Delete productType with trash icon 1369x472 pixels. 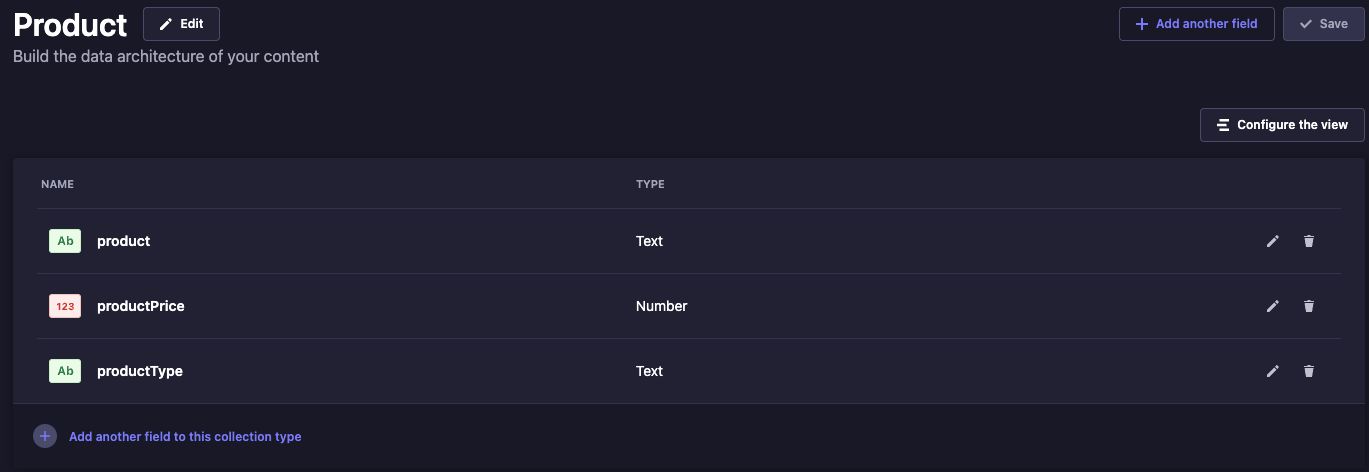1308,371
